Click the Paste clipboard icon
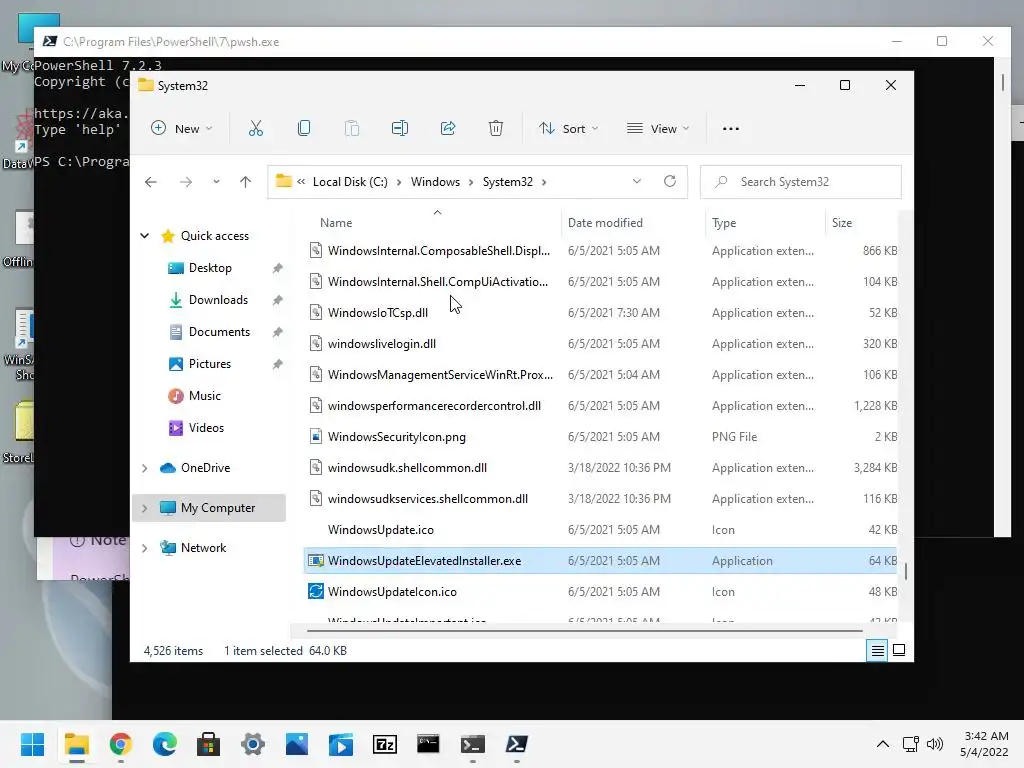 (x=351, y=129)
